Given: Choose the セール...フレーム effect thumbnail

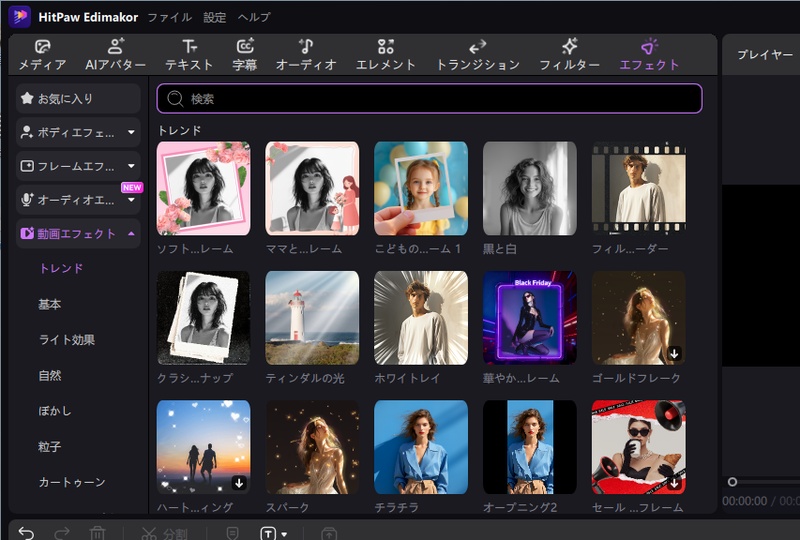Looking at the screenshot, I should pyautogui.click(x=639, y=447).
